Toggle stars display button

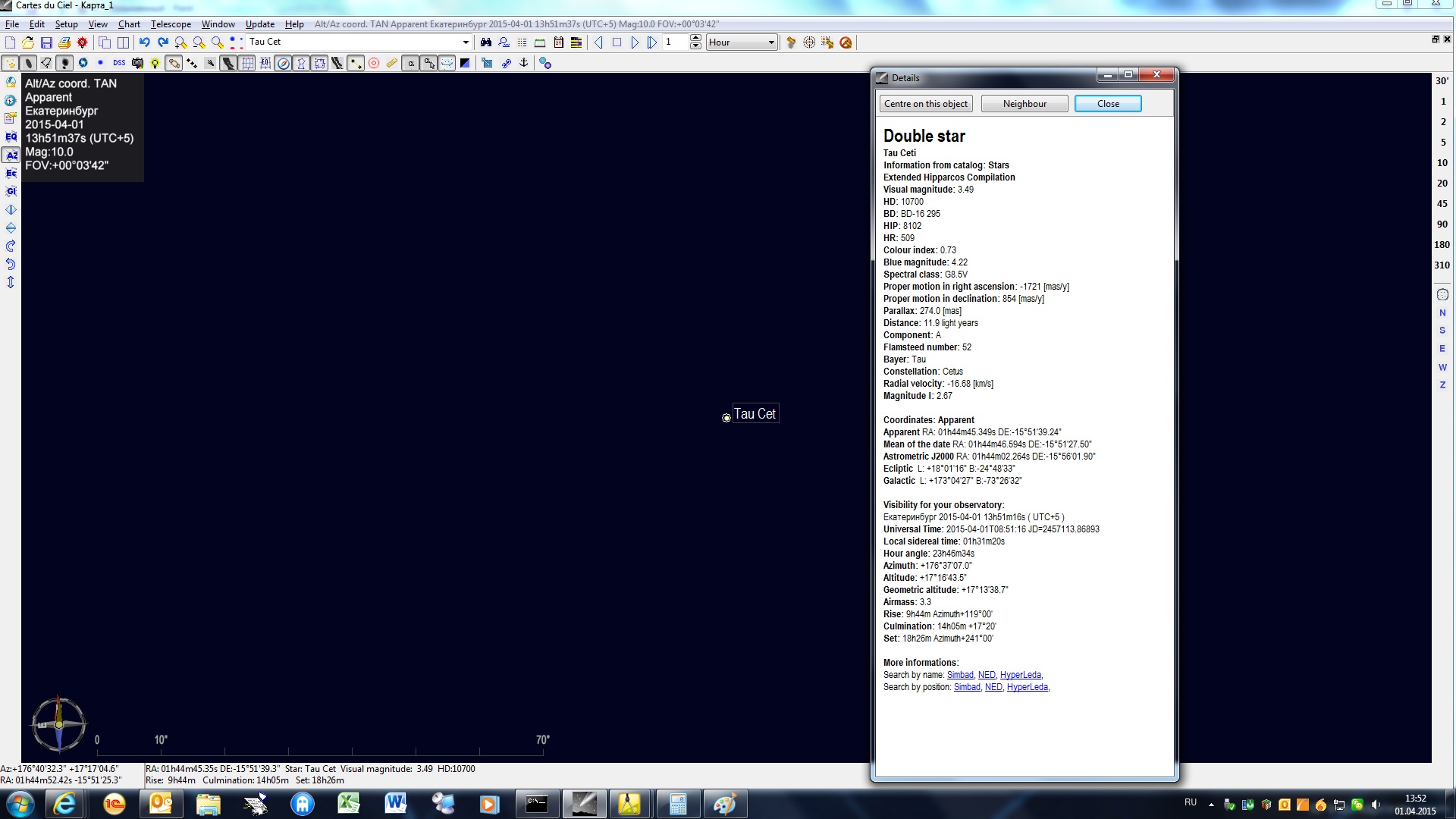11,63
